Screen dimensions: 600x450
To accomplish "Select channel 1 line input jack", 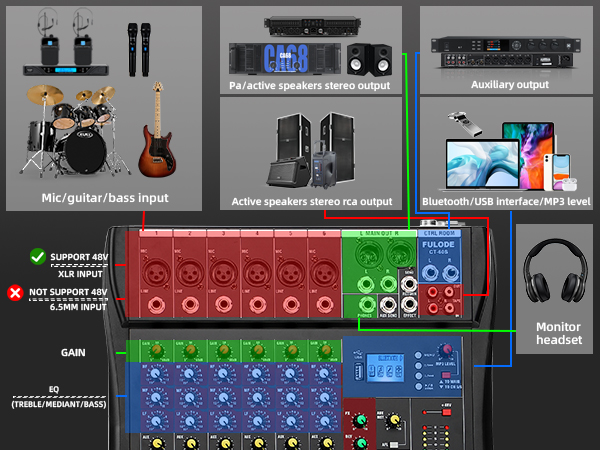I will pyautogui.click(x=156, y=305).
